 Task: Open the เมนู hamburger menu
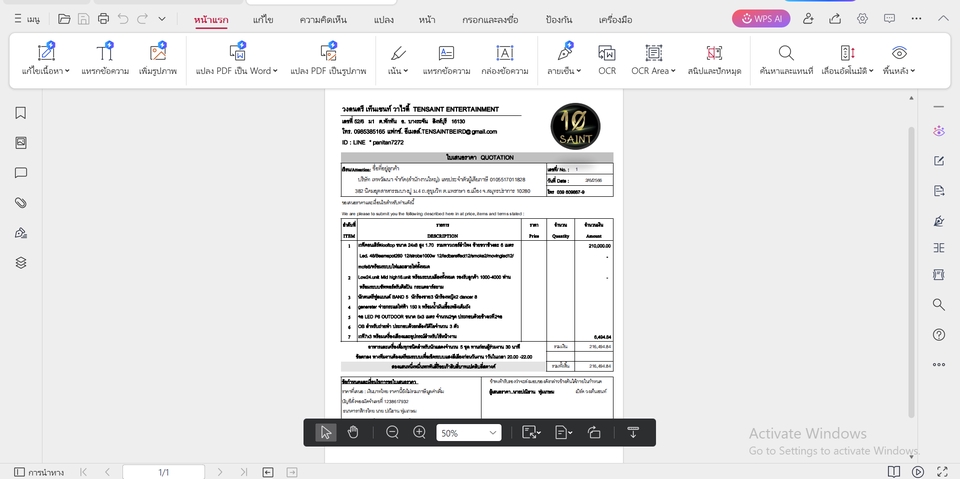click(x=27, y=19)
